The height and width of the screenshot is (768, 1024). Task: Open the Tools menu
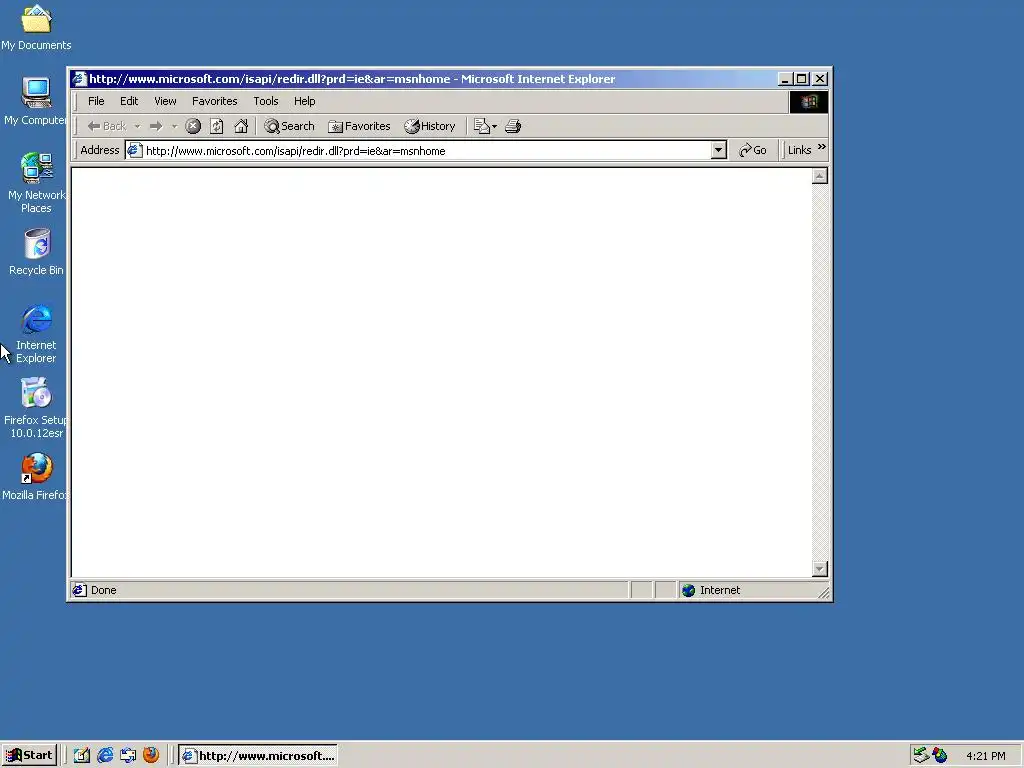tap(266, 101)
